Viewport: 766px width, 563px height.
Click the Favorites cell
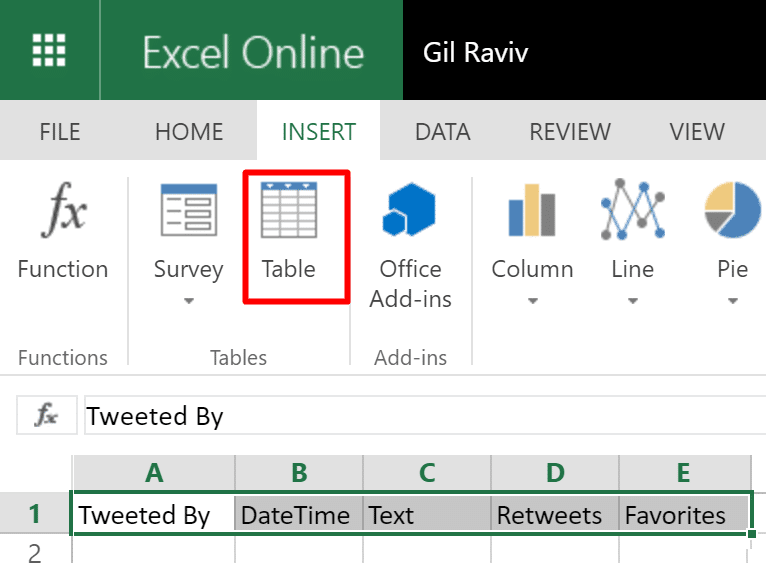[x=684, y=514]
